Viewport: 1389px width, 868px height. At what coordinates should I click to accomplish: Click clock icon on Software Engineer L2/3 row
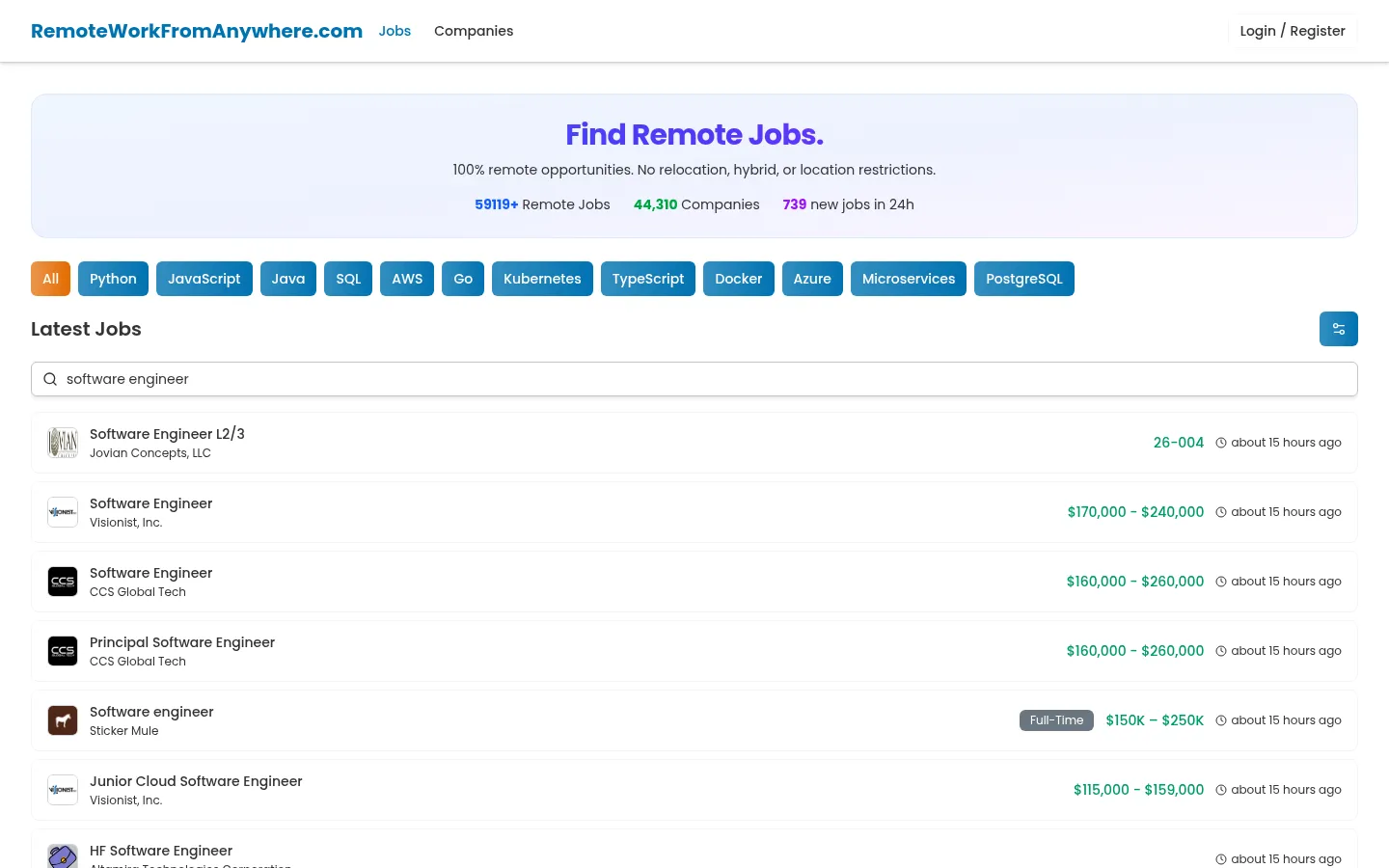1221,443
